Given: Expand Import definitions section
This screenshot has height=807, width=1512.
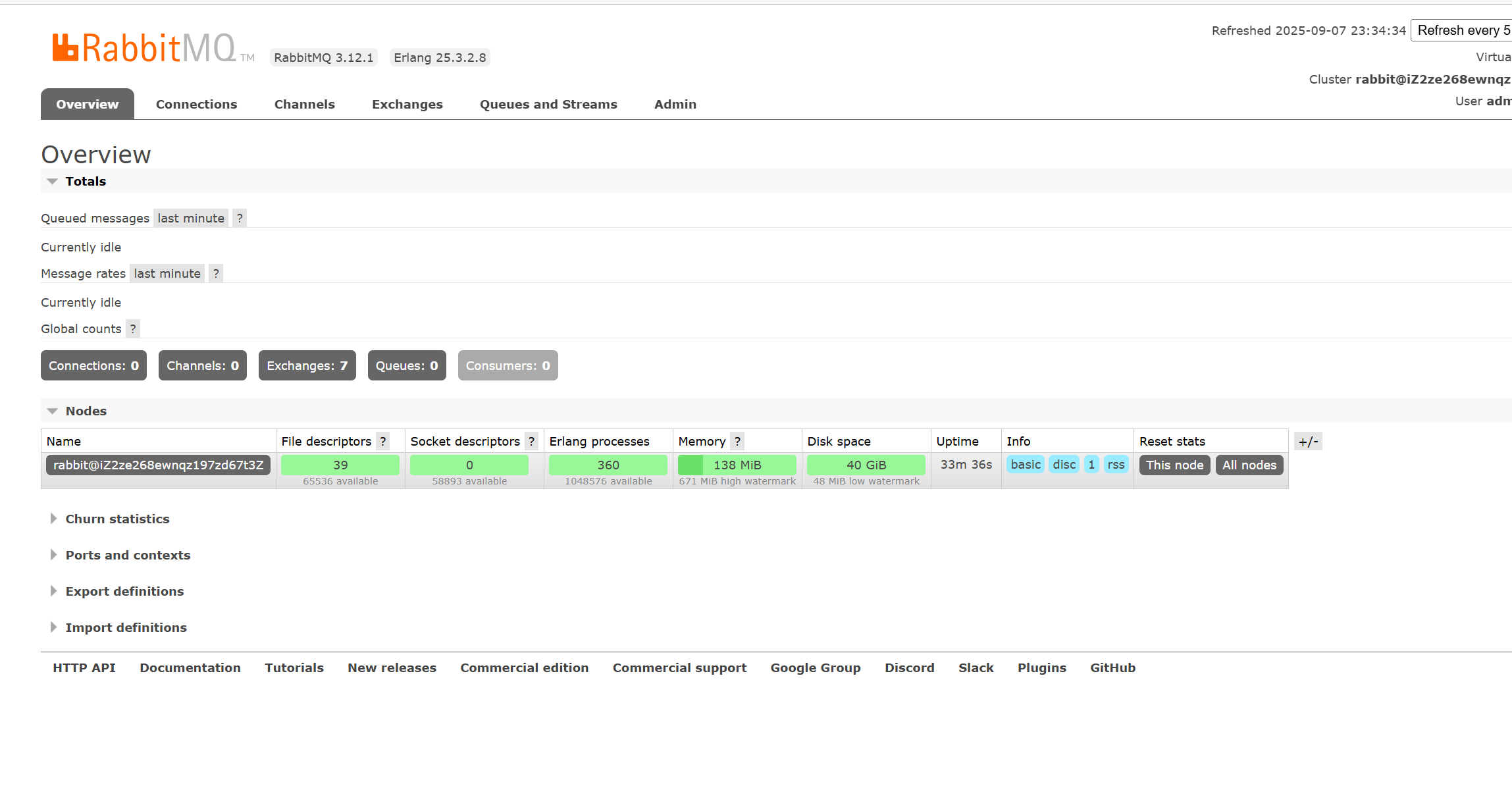Looking at the screenshot, I should (x=126, y=627).
